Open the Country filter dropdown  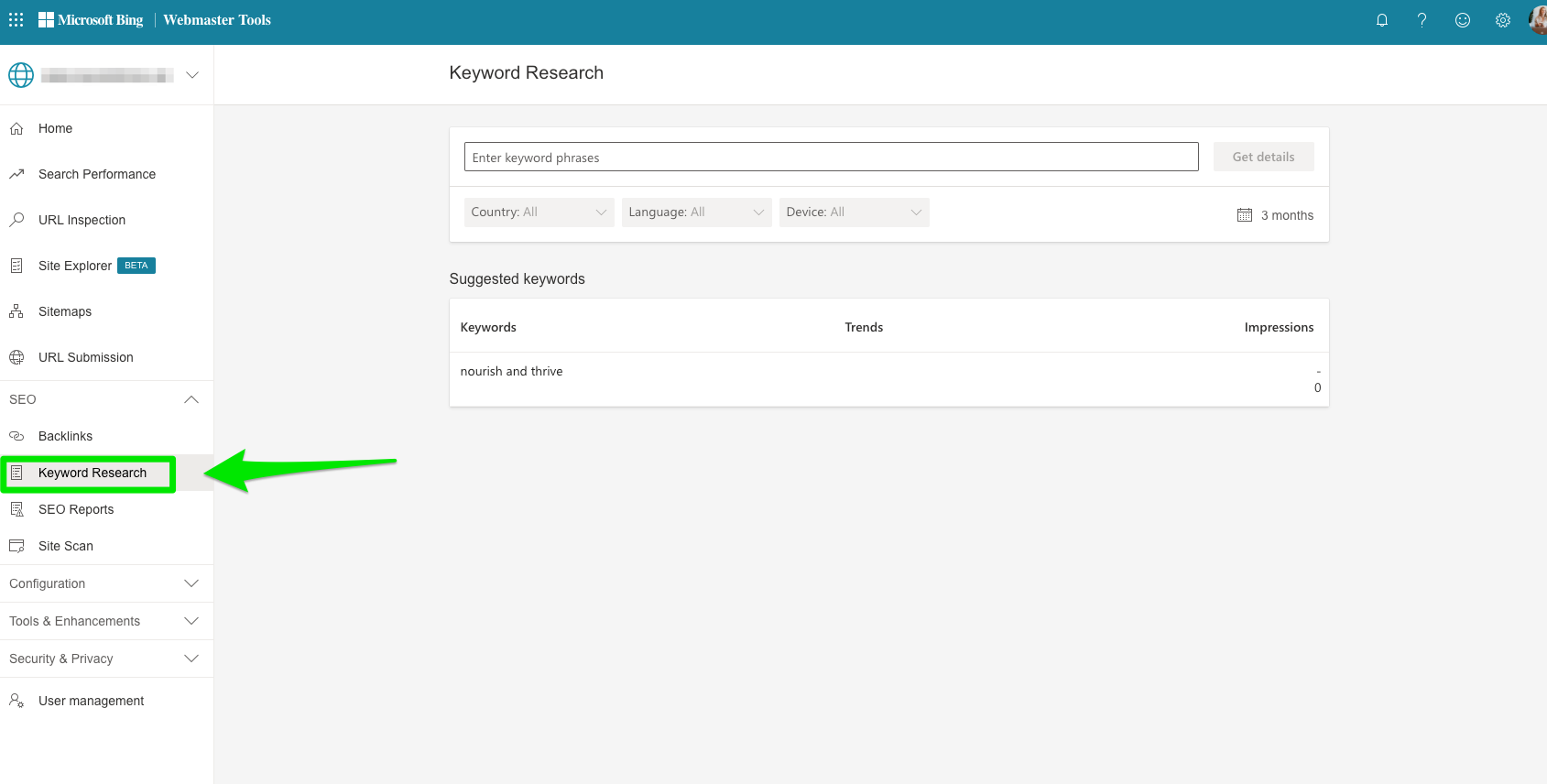[539, 212]
